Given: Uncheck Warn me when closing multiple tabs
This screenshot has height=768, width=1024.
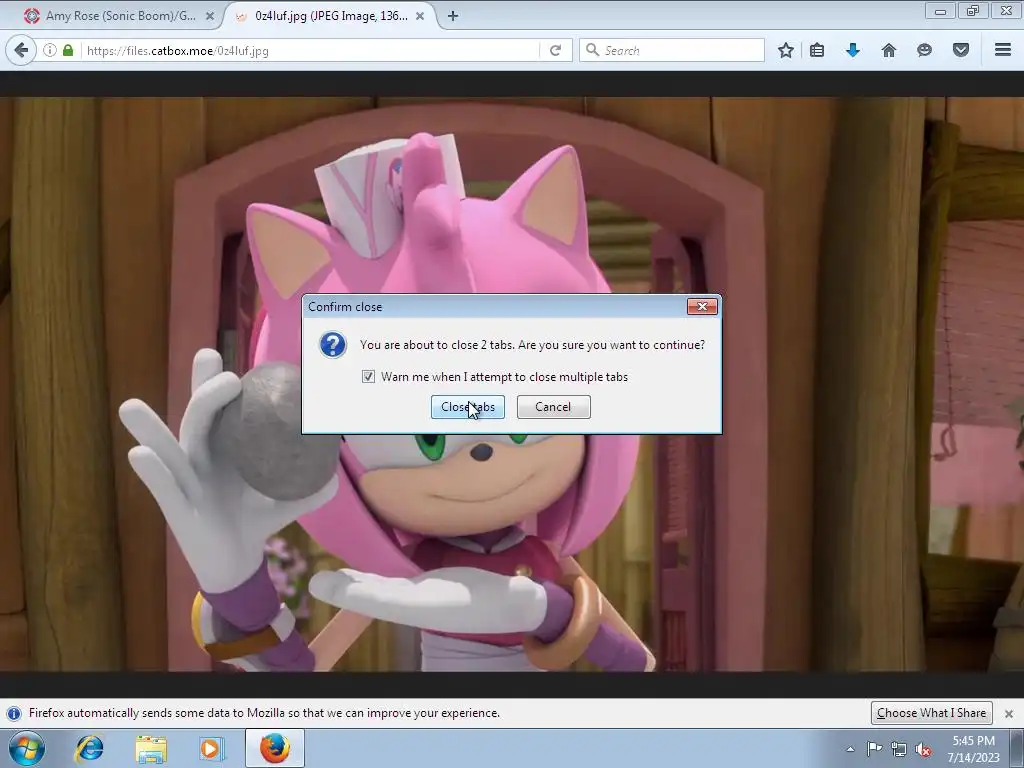Looking at the screenshot, I should click(x=368, y=377).
